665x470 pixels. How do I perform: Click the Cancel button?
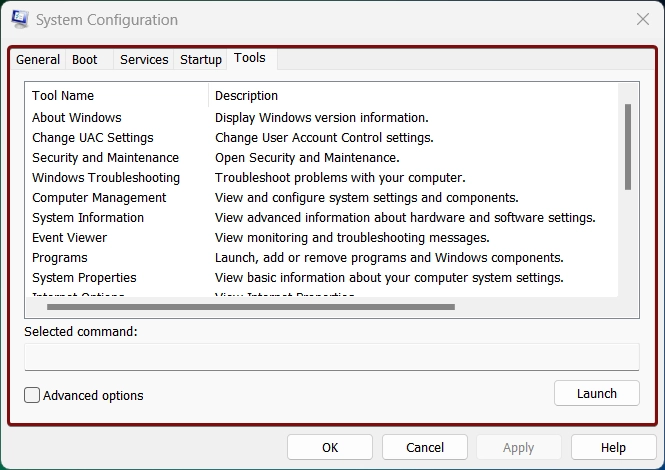[x=425, y=448]
